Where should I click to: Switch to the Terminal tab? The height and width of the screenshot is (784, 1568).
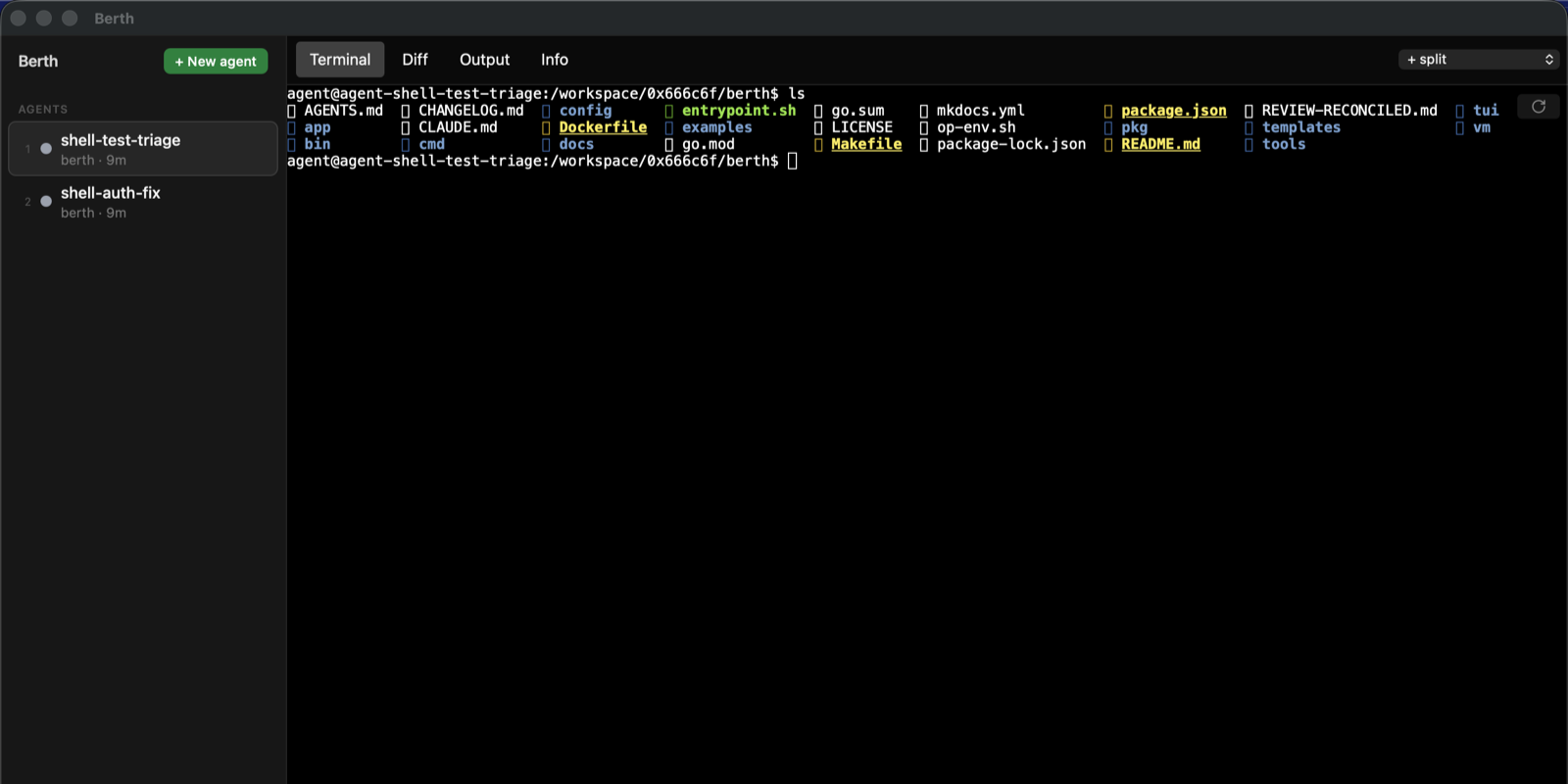[x=340, y=60]
